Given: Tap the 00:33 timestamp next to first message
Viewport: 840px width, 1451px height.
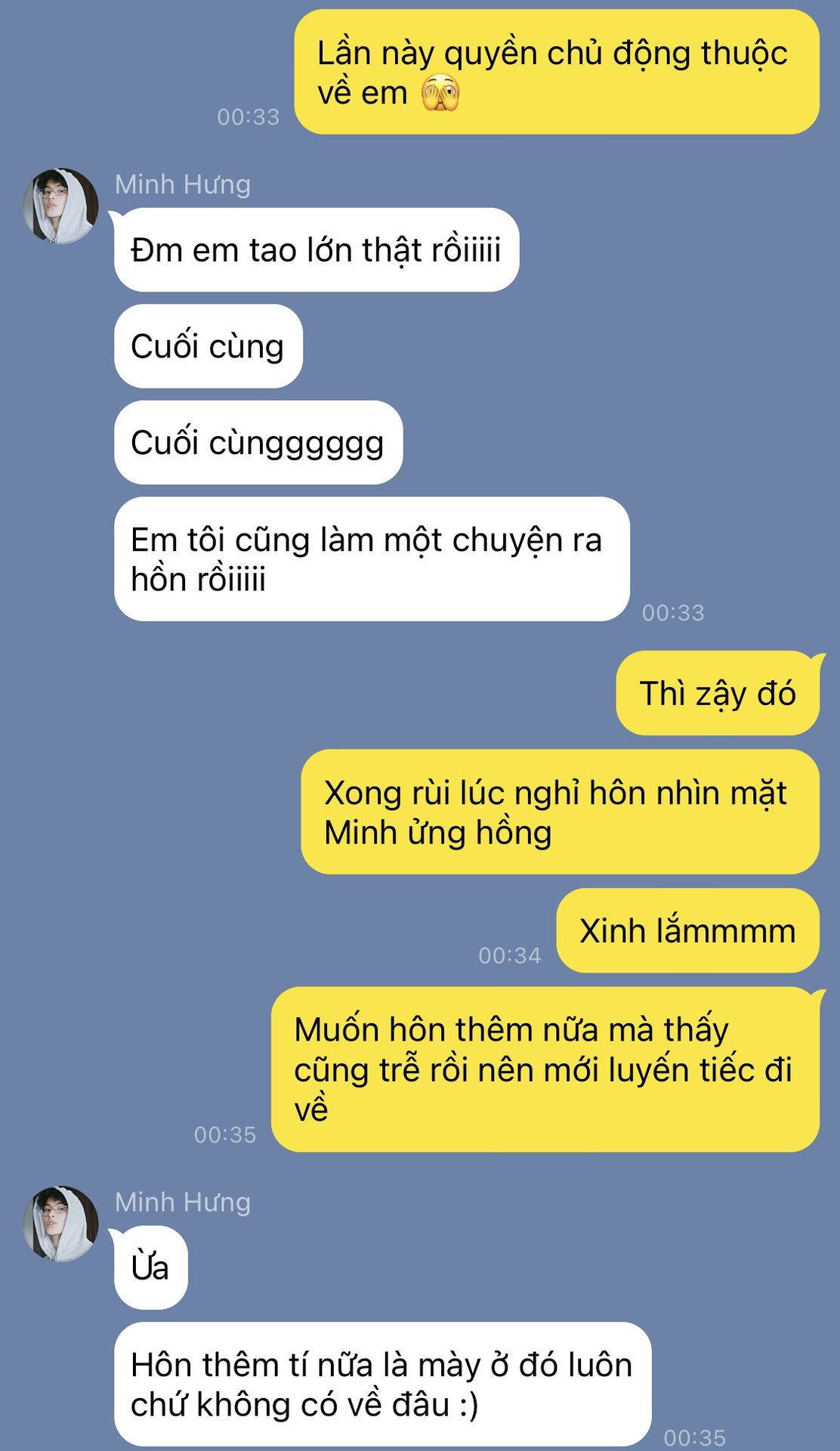Looking at the screenshot, I should point(249,116).
